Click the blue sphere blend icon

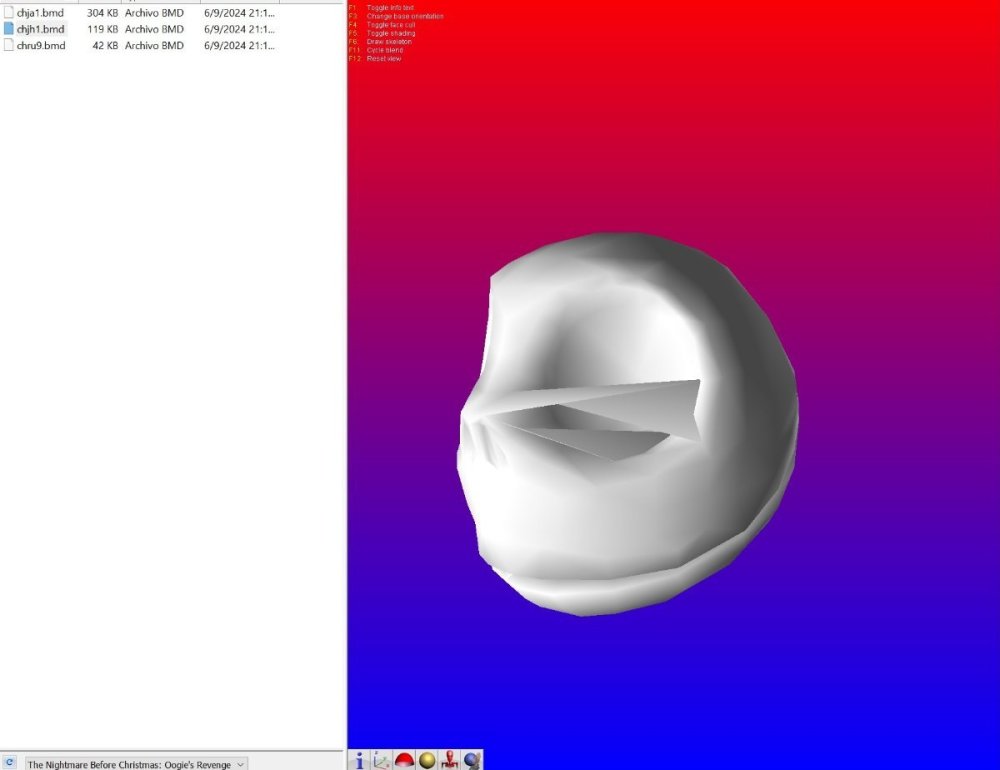tap(472, 760)
